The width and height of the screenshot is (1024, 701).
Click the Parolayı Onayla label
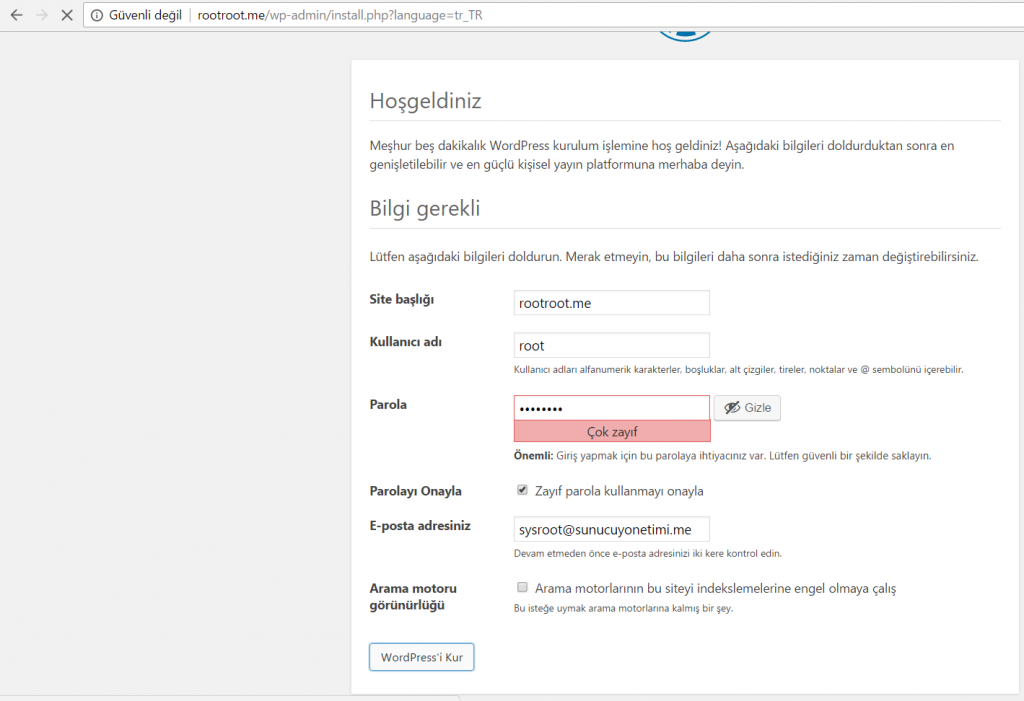click(x=415, y=491)
